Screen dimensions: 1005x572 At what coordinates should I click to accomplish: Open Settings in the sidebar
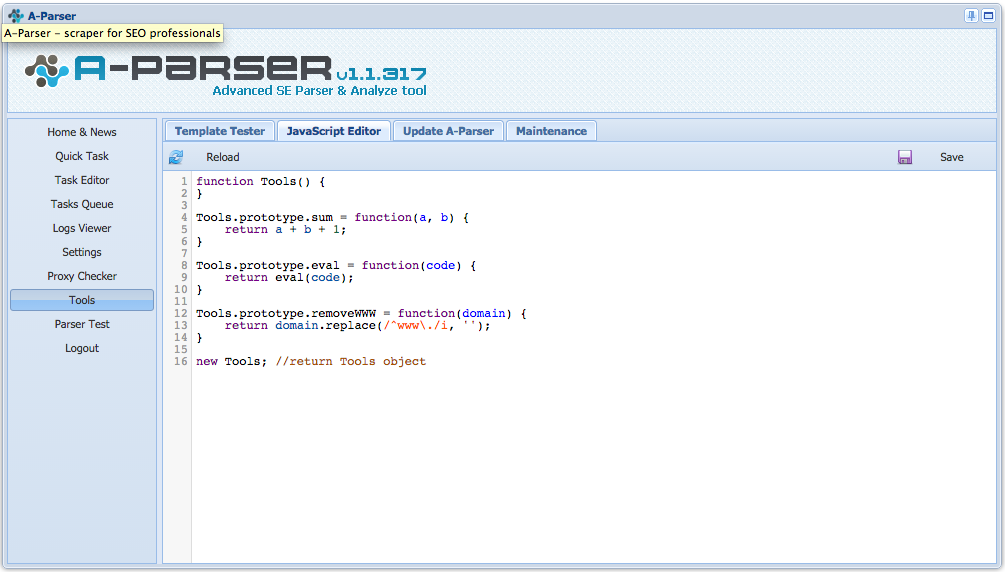(x=82, y=252)
